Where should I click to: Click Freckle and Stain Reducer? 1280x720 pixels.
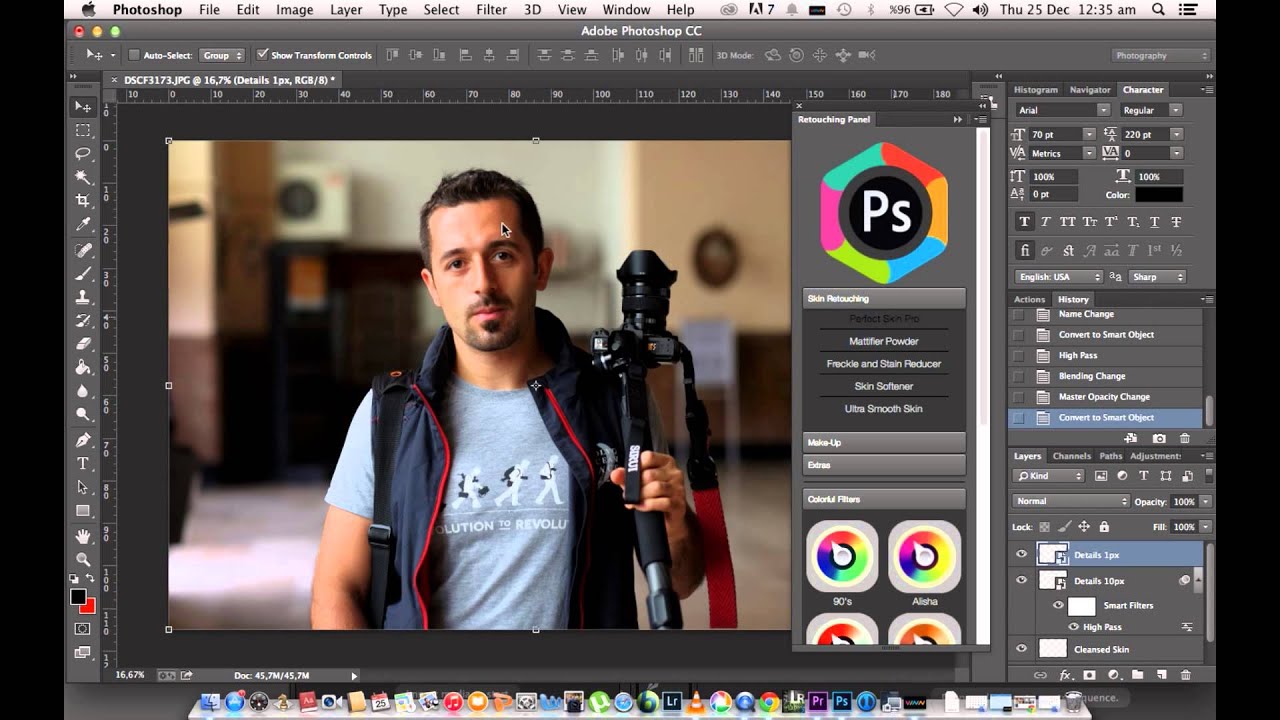tap(884, 364)
